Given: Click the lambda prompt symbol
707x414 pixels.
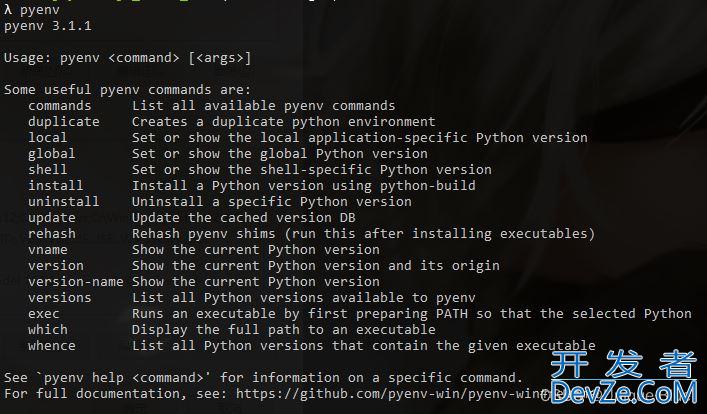Looking at the screenshot, I should (8, 9).
